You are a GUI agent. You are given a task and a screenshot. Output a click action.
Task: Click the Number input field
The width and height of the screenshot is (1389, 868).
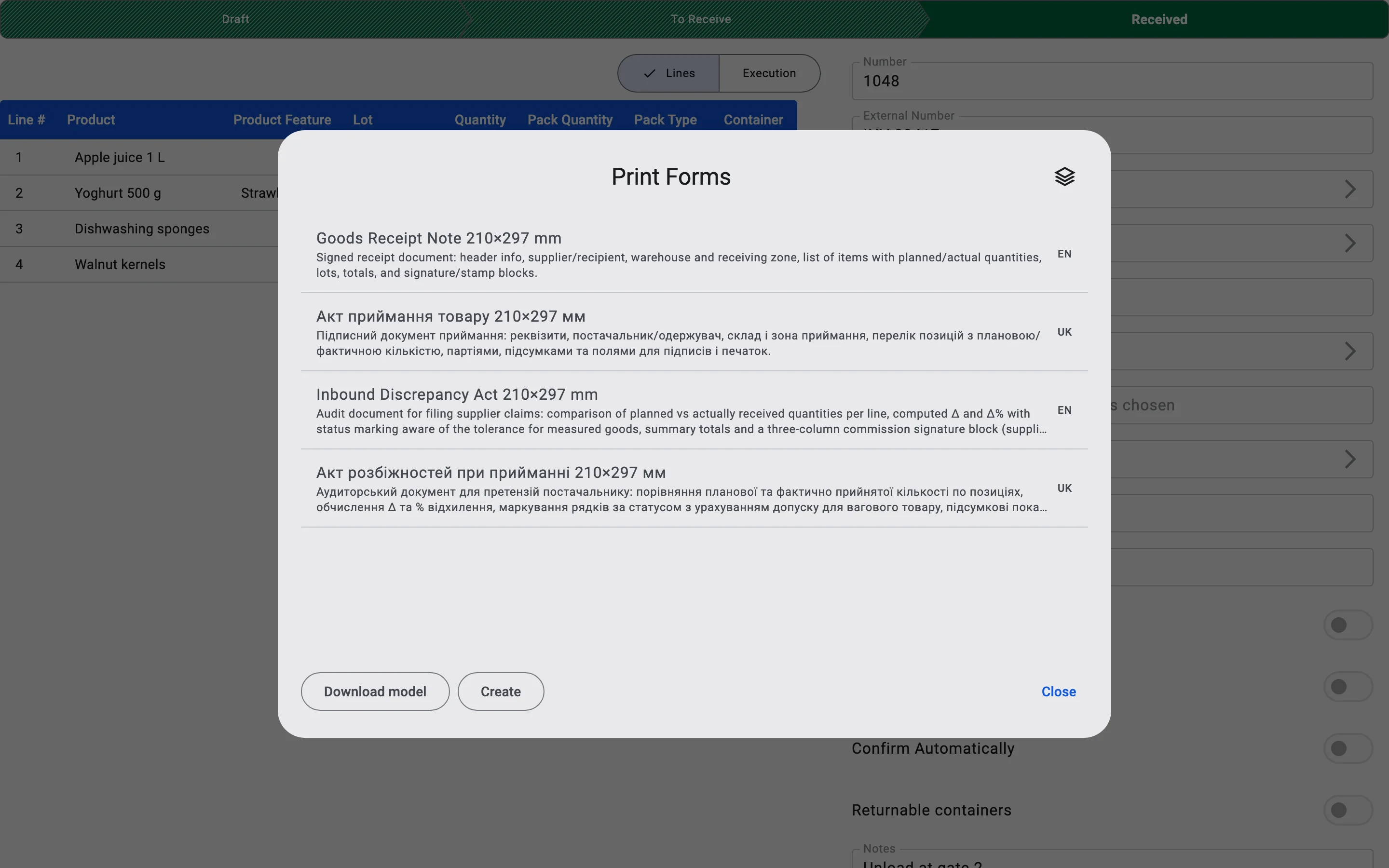pyautogui.click(x=1112, y=81)
